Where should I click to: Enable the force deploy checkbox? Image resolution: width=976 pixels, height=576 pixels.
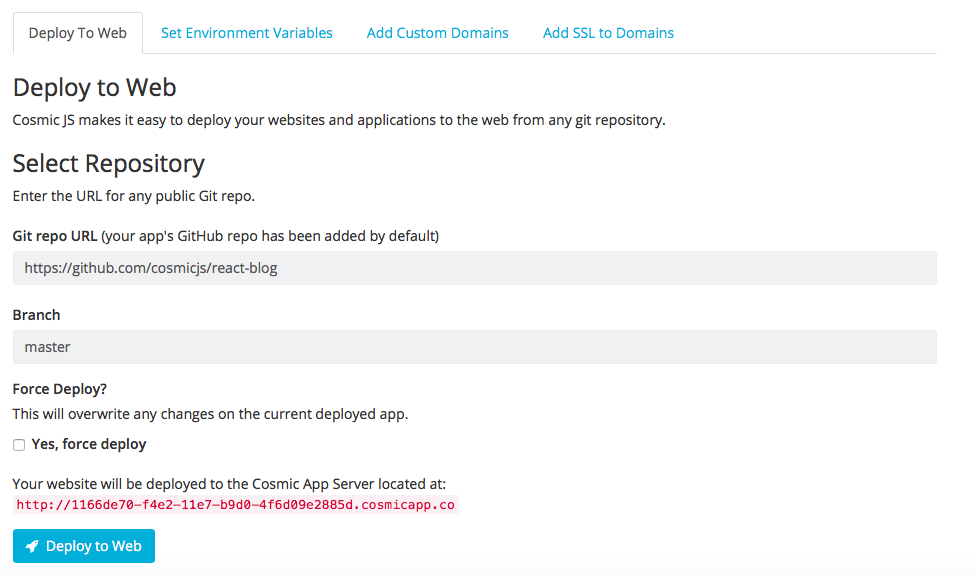(x=19, y=445)
